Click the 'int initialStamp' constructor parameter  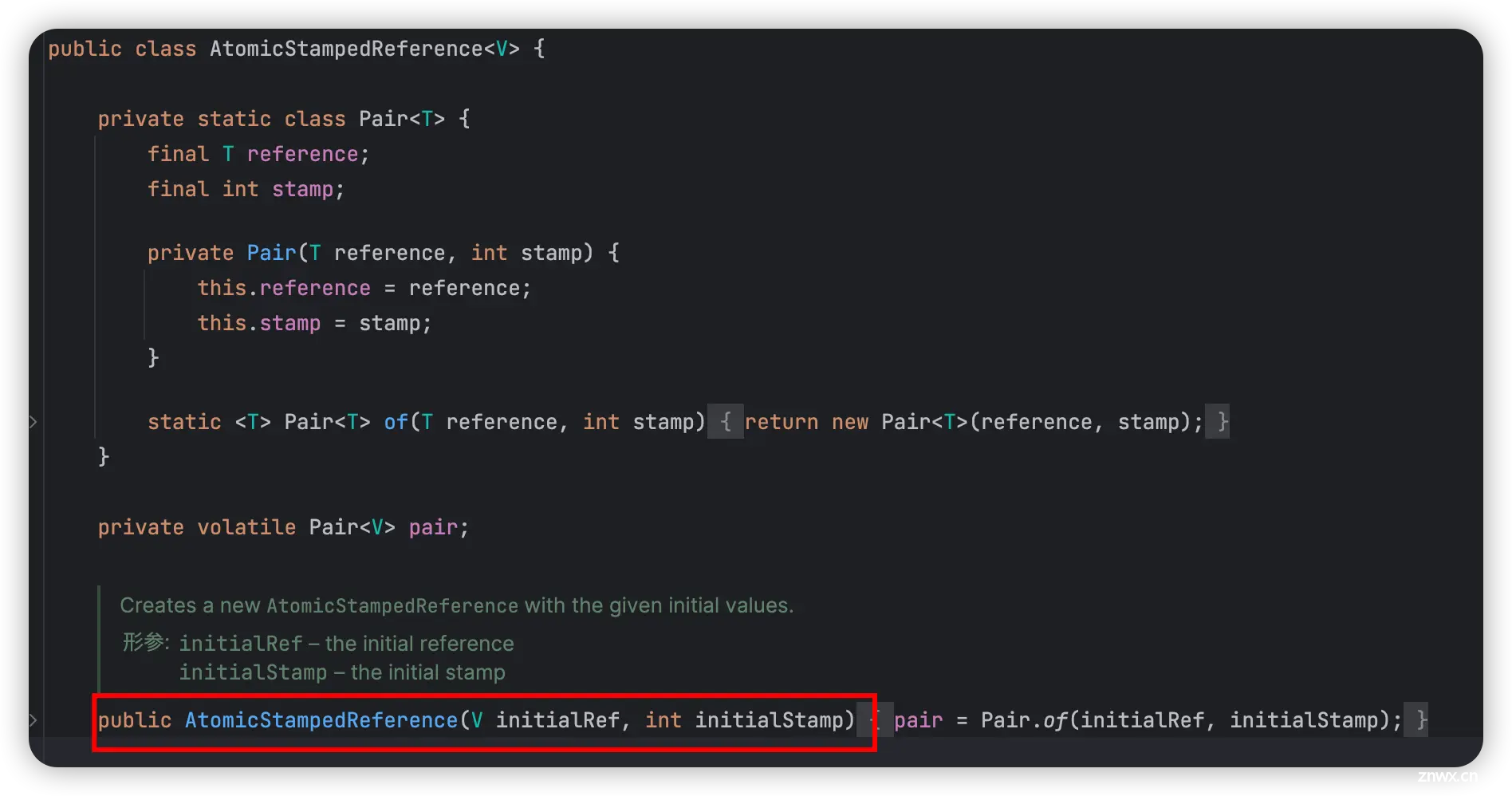[744, 720]
